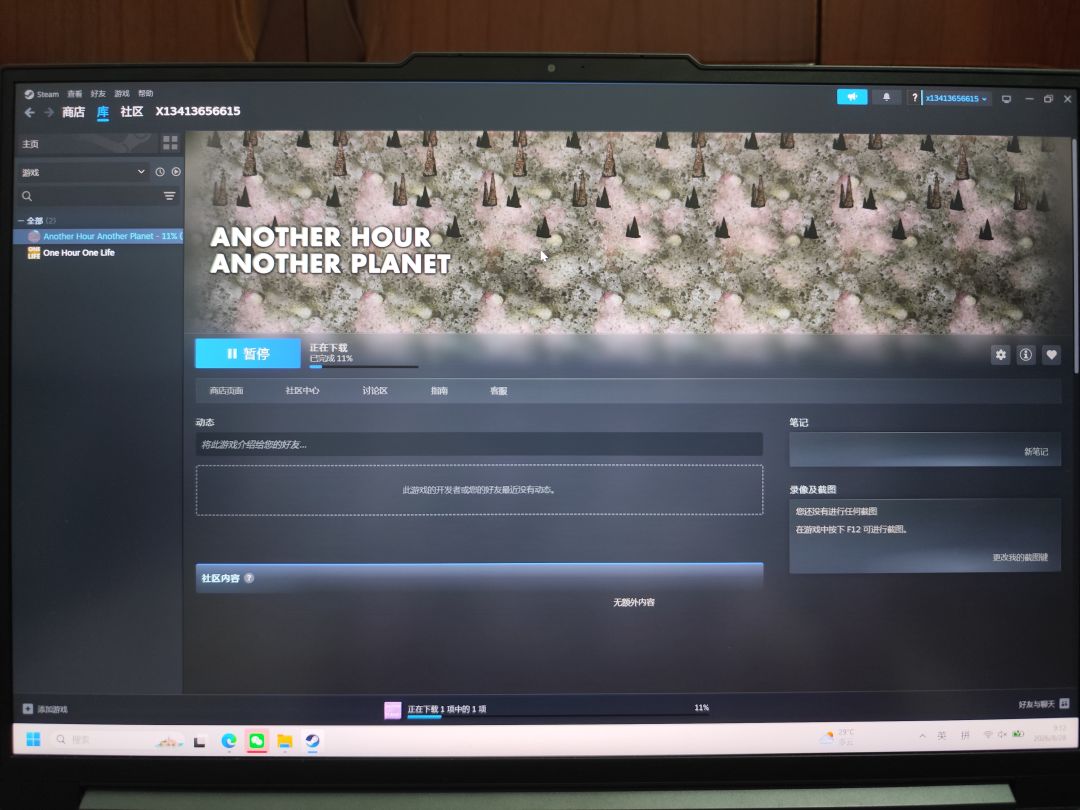
Task: Open Windows Start menu
Action: [x=33, y=739]
